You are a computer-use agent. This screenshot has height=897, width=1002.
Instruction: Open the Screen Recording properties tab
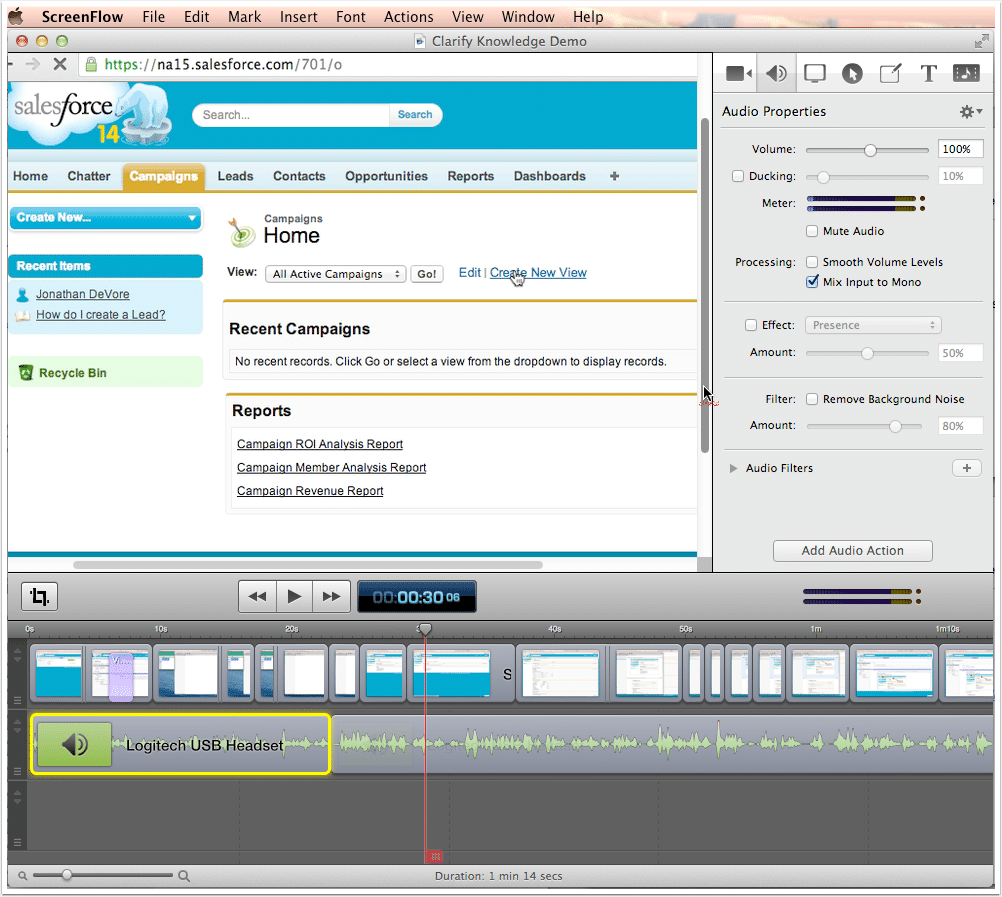tap(814, 73)
